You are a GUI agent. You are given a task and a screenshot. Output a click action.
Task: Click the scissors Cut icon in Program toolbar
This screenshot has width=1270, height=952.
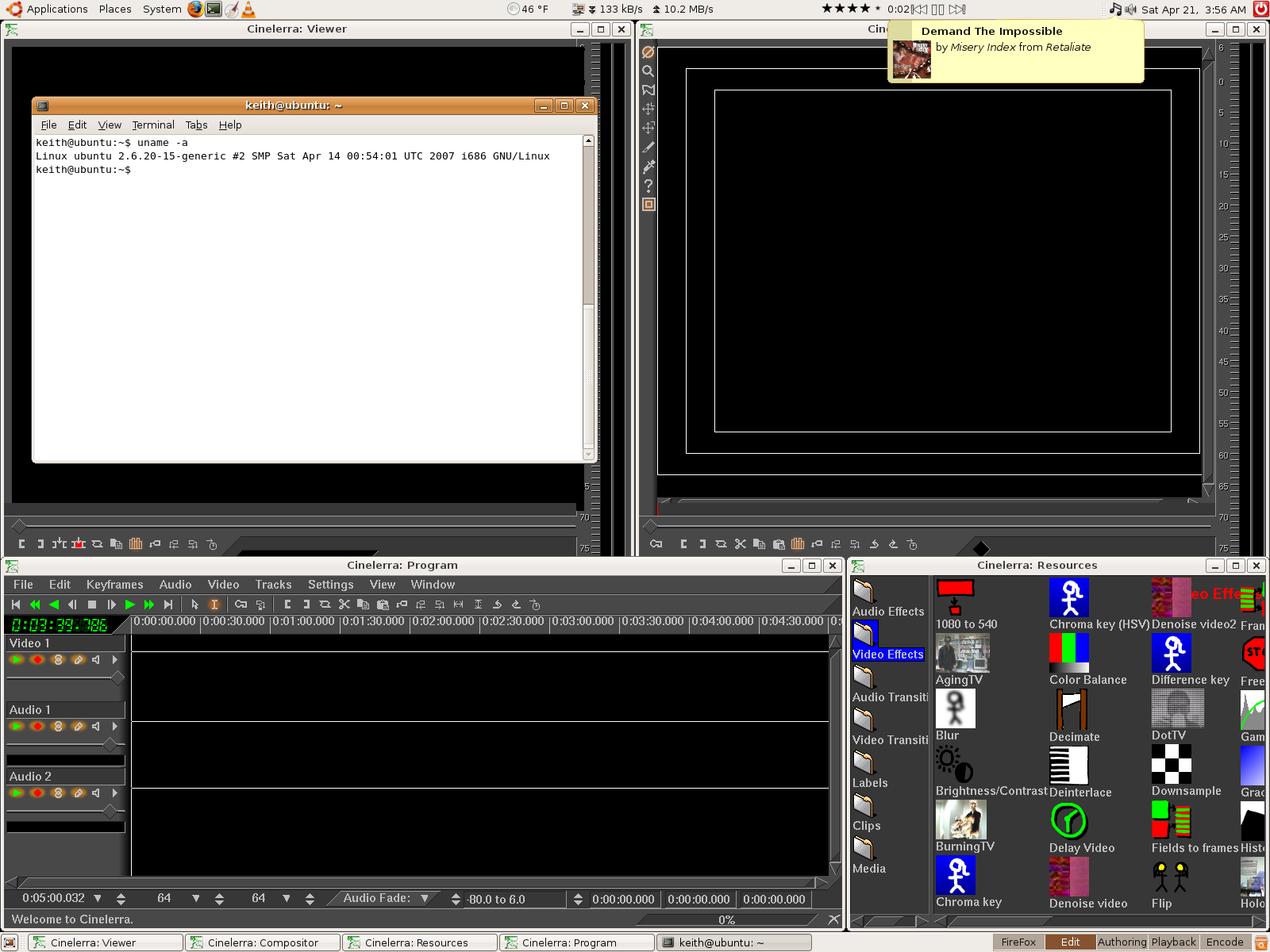[x=344, y=605]
